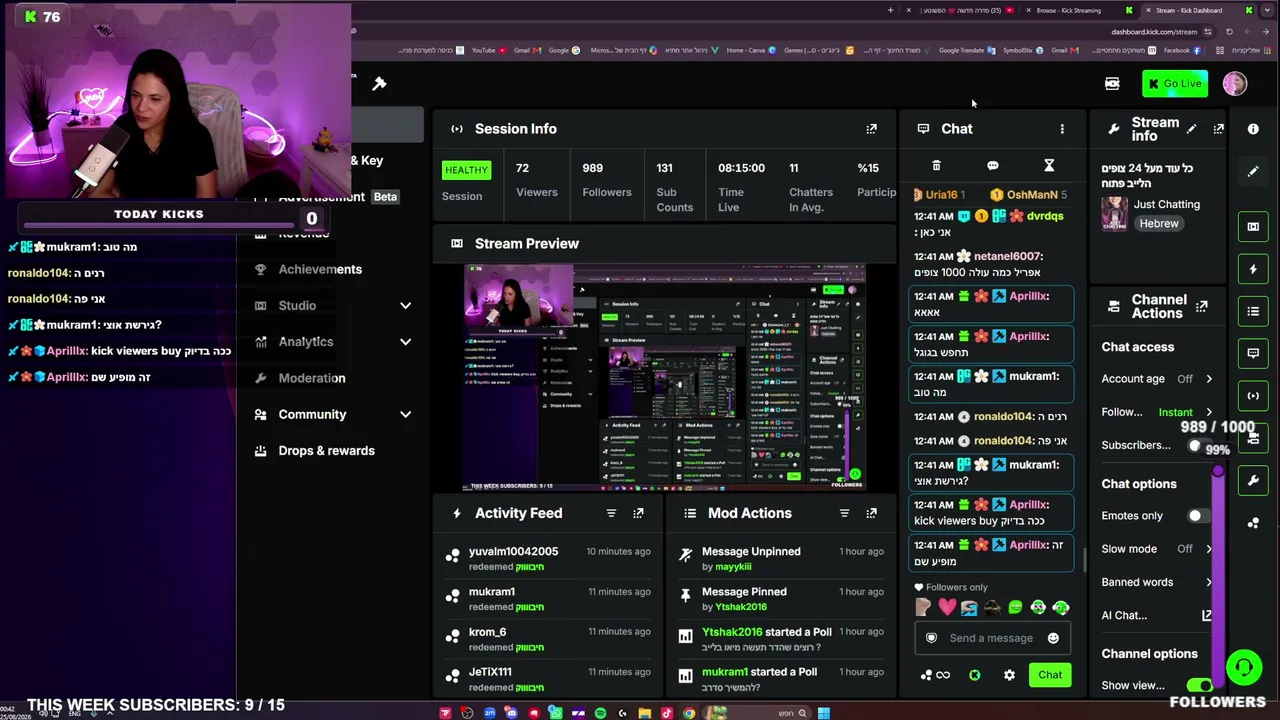Toggle the chat widget icon in right sidebar
Image resolution: width=1280 pixels, height=720 pixels.
click(1253, 353)
